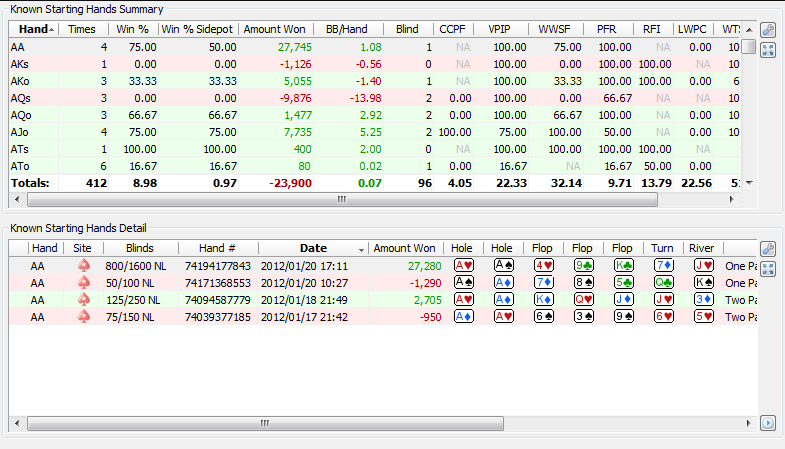Click the summary table horizontal scrollbar thumb
Viewport: 785px width, 449px height.
[x=340, y=199]
